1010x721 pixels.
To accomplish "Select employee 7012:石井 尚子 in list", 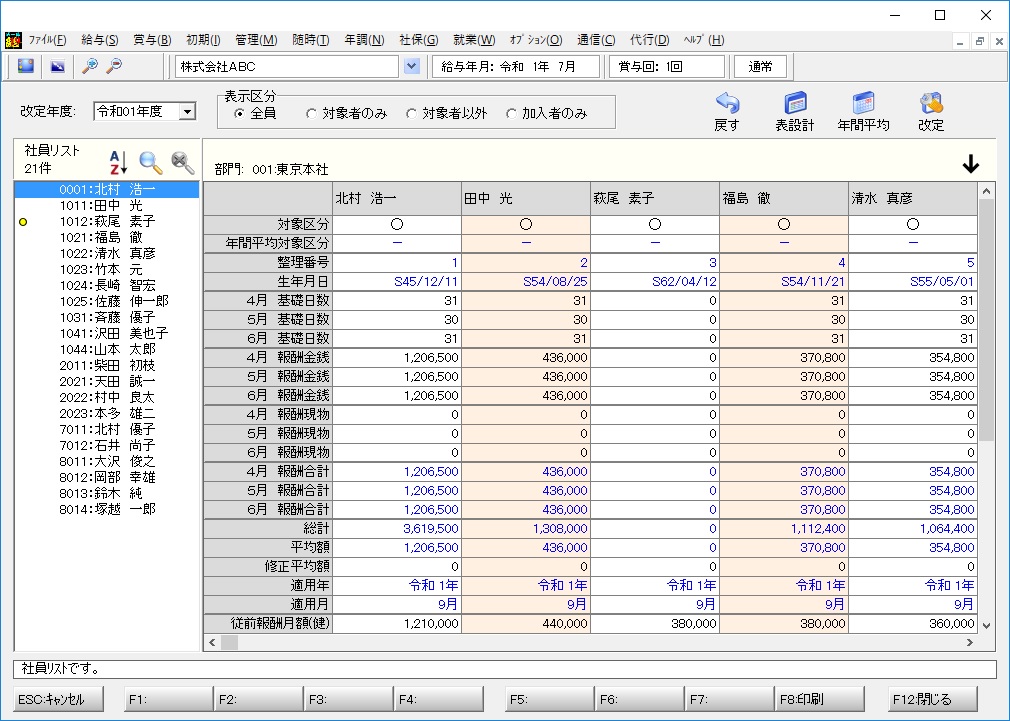I will click(x=107, y=445).
